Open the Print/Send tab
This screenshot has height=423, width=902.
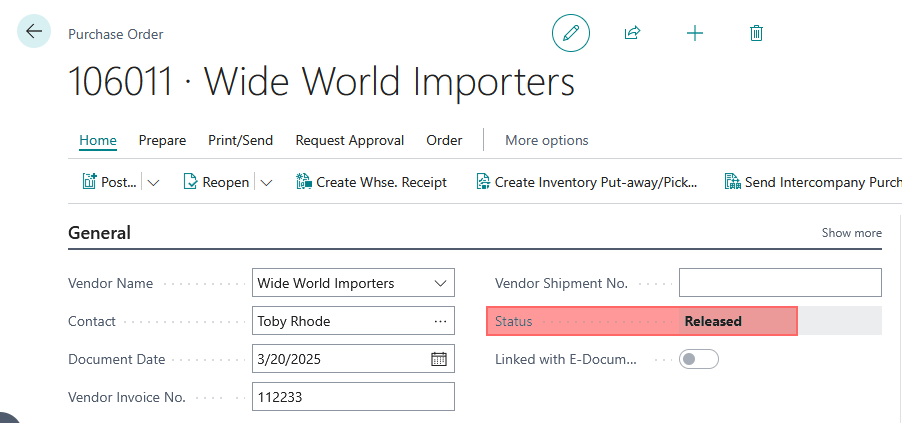click(x=240, y=140)
